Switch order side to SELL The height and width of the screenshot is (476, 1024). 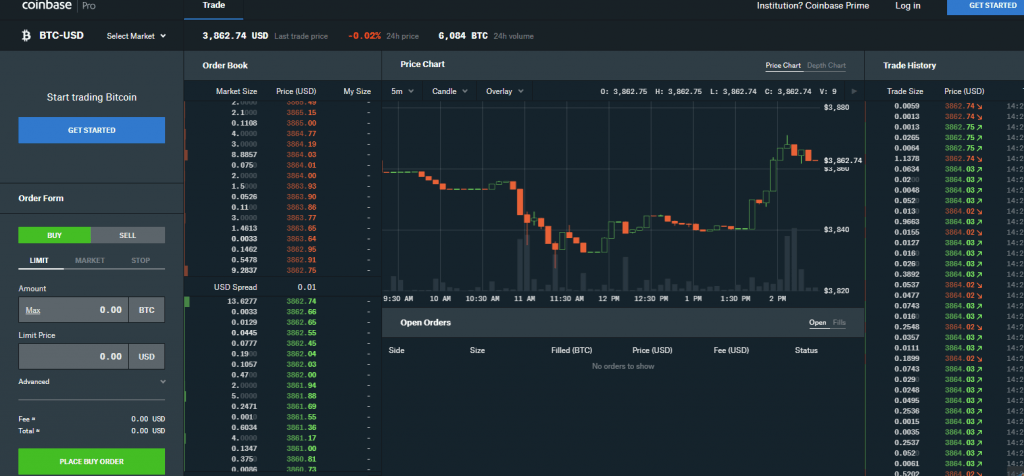pyautogui.click(x=128, y=235)
